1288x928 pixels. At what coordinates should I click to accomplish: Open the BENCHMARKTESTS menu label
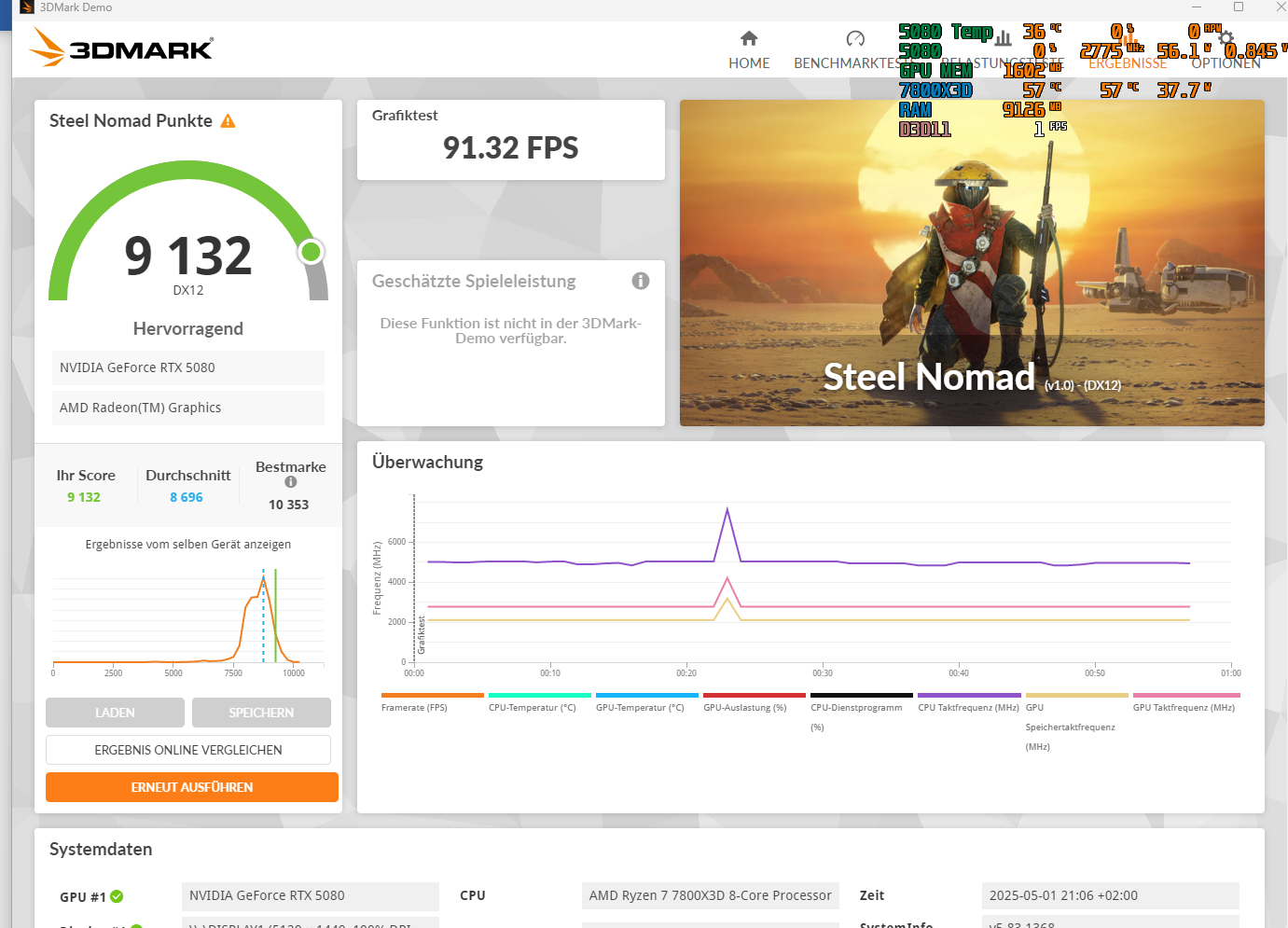coord(853,63)
